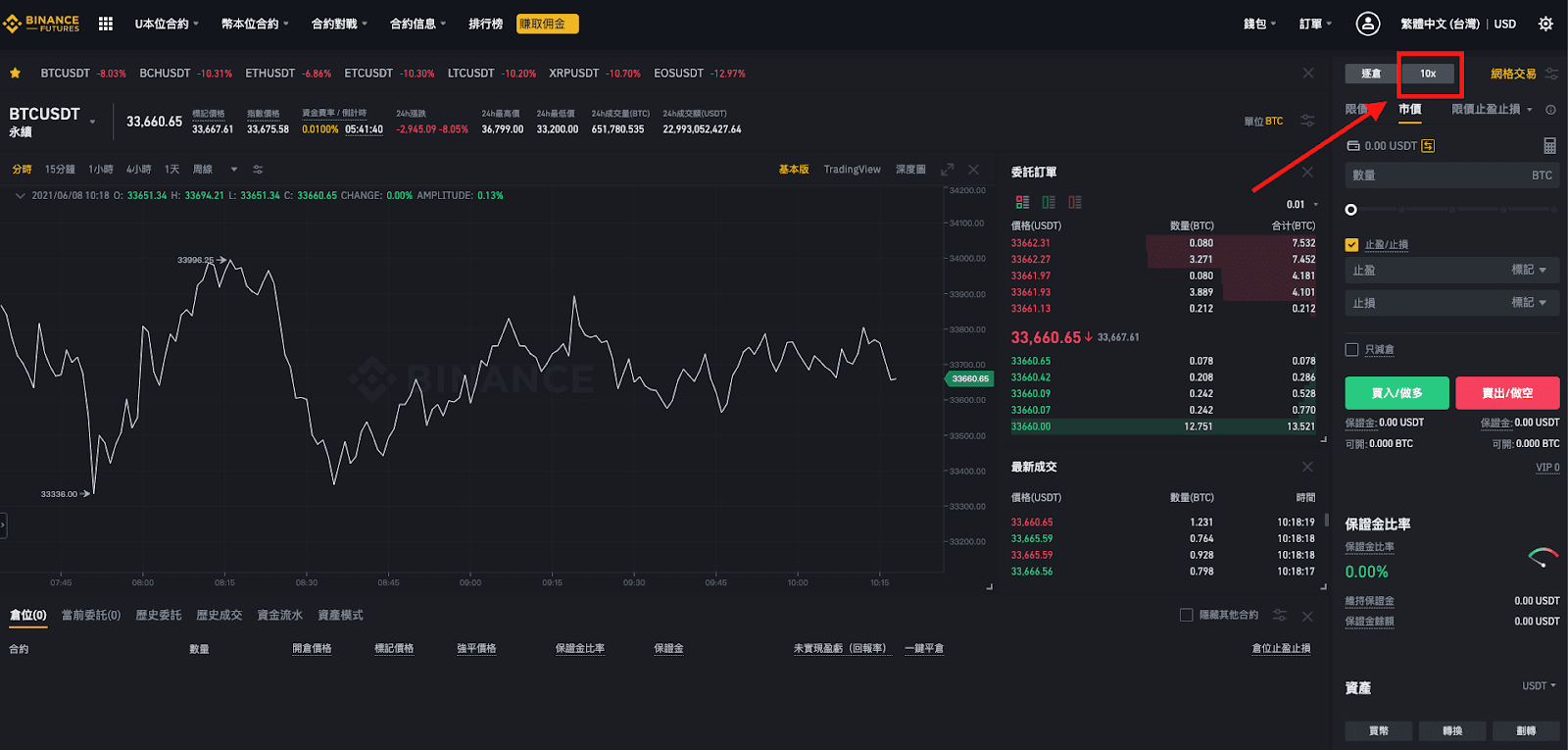Select the market price order tab
The width and height of the screenshot is (1568, 750).
click(1410, 110)
